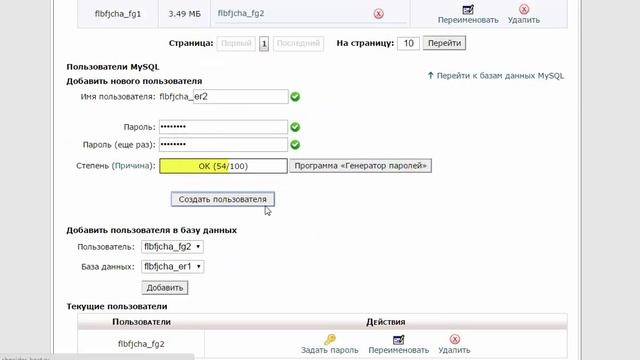640x360 pixels.
Task: Click the flbfjcha_fg2 user link in the database row
Action: 241,13
